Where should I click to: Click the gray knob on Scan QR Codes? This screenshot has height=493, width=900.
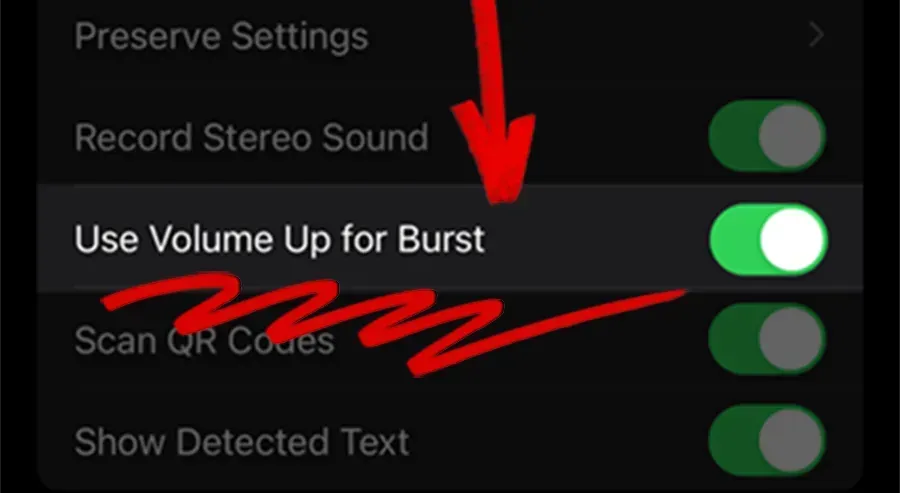tap(791, 340)
